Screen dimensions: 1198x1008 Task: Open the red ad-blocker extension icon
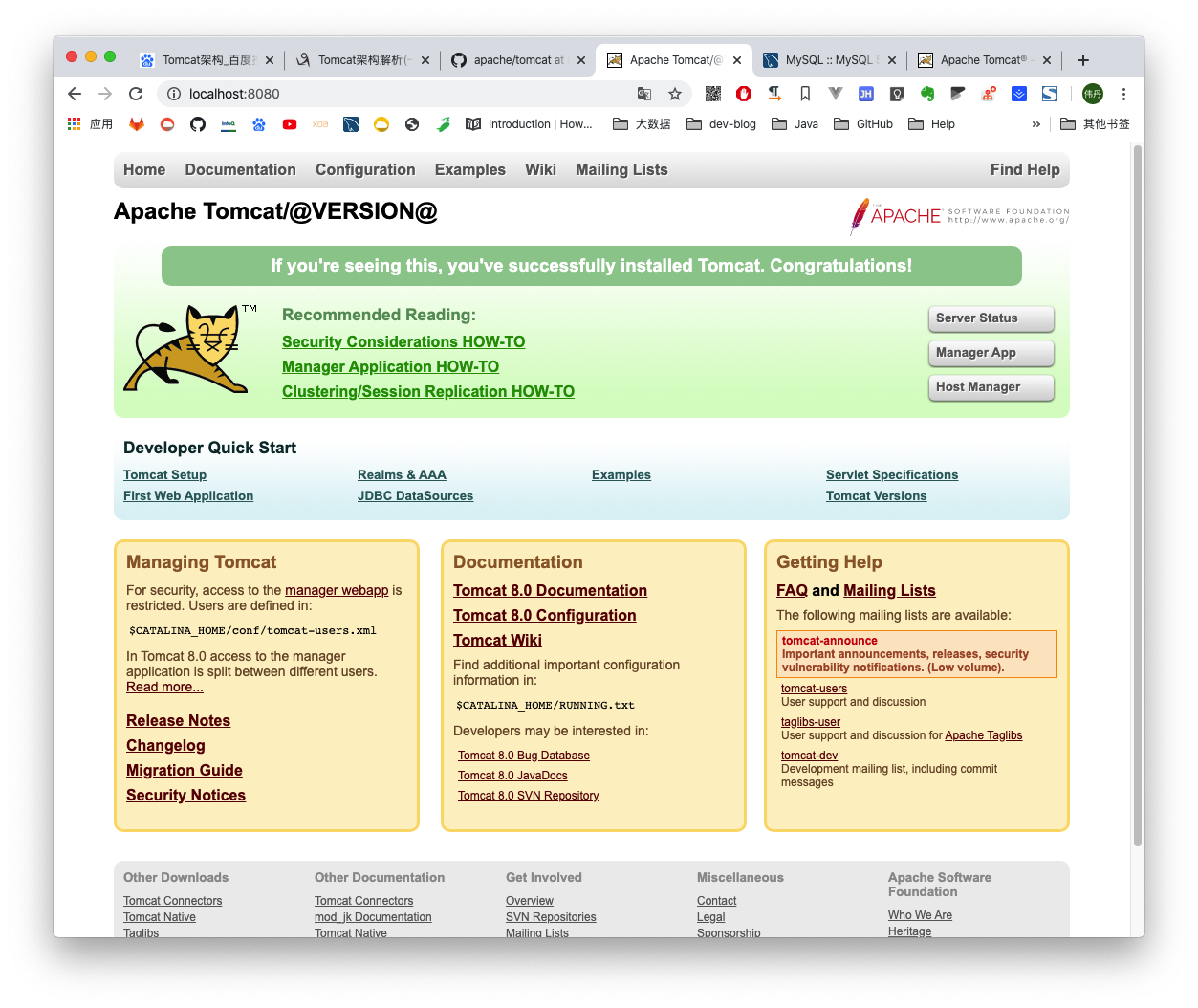pos(744,94)
